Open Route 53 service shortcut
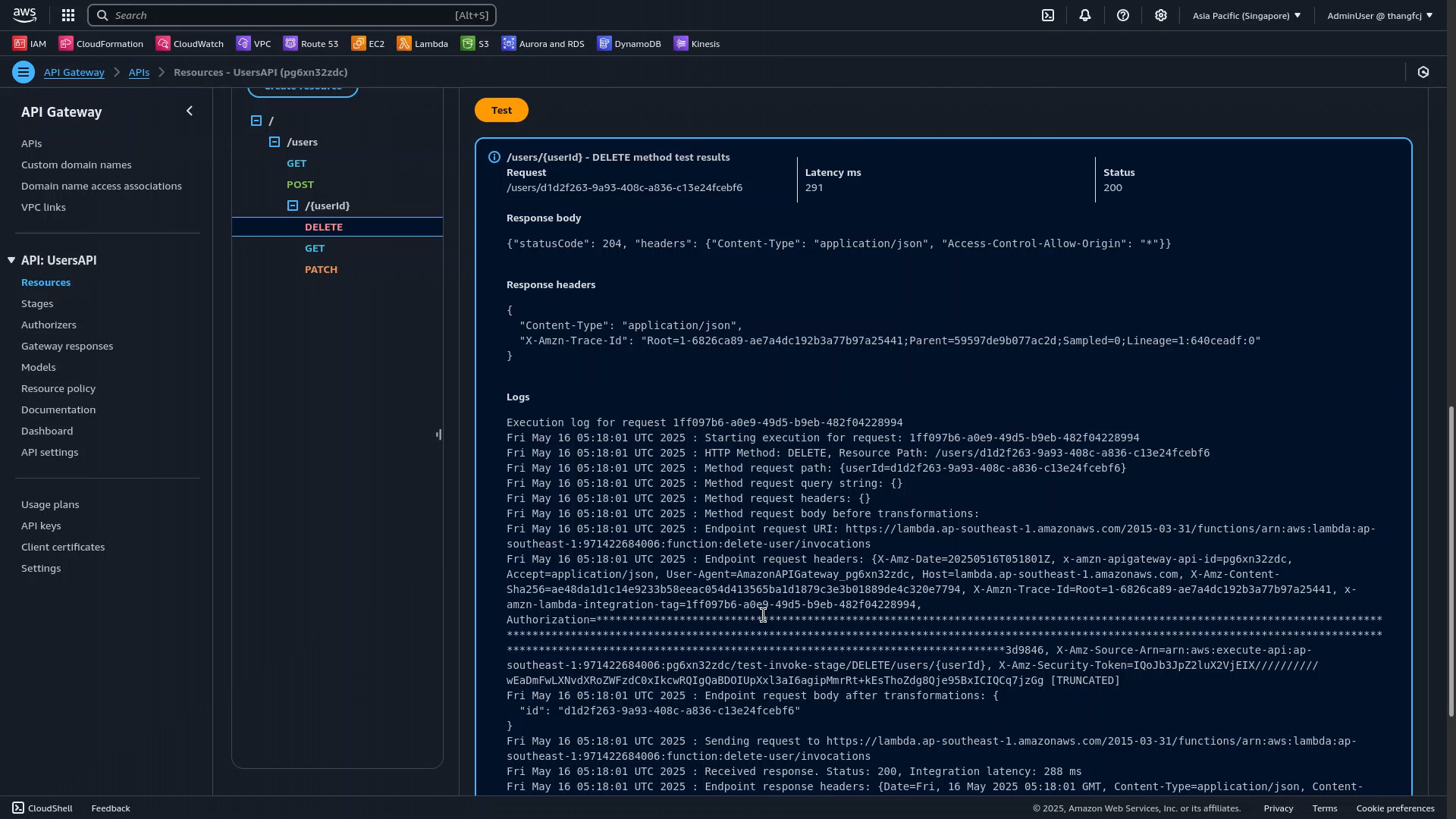The width and height of the screenshot is (1456, 819). click(311, 44)
